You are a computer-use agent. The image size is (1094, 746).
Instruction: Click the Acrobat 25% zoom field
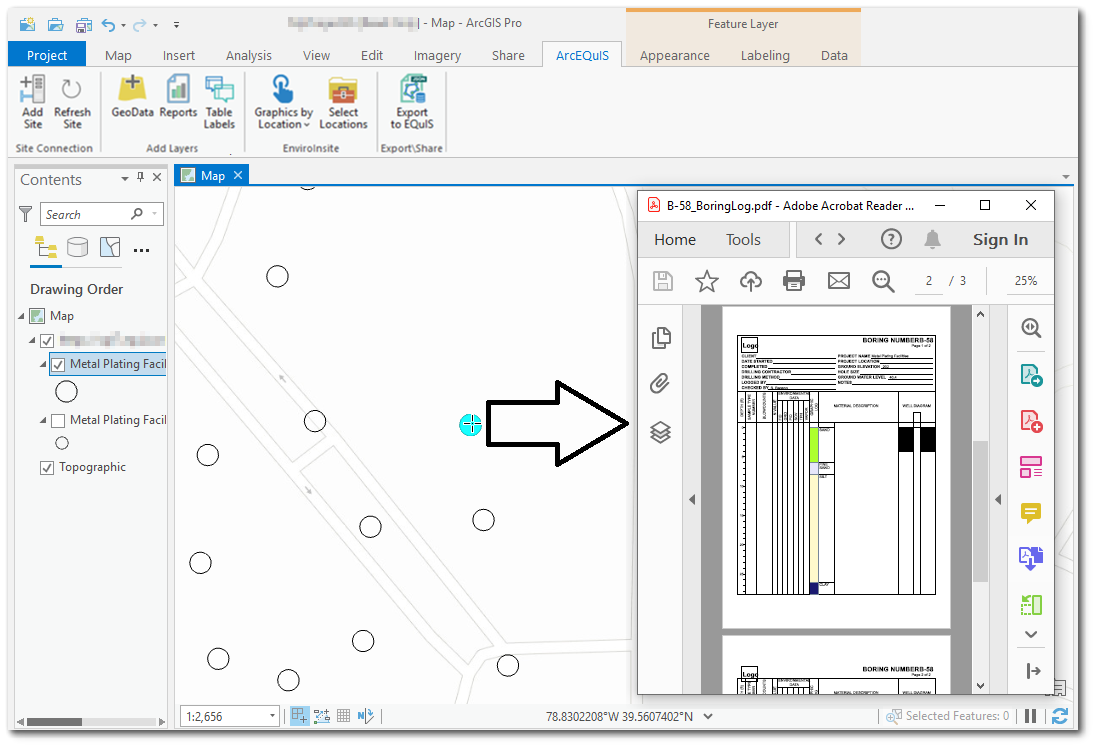[1025, 281]
